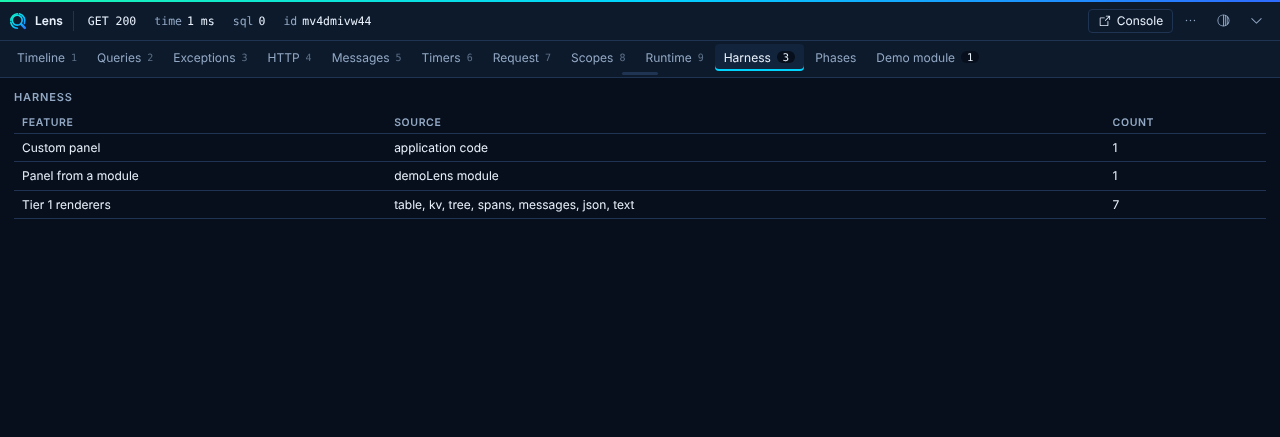Click the time 1 ms metric
The width and height of the screenshot is (1280, 437).
[x=184, y=21]
